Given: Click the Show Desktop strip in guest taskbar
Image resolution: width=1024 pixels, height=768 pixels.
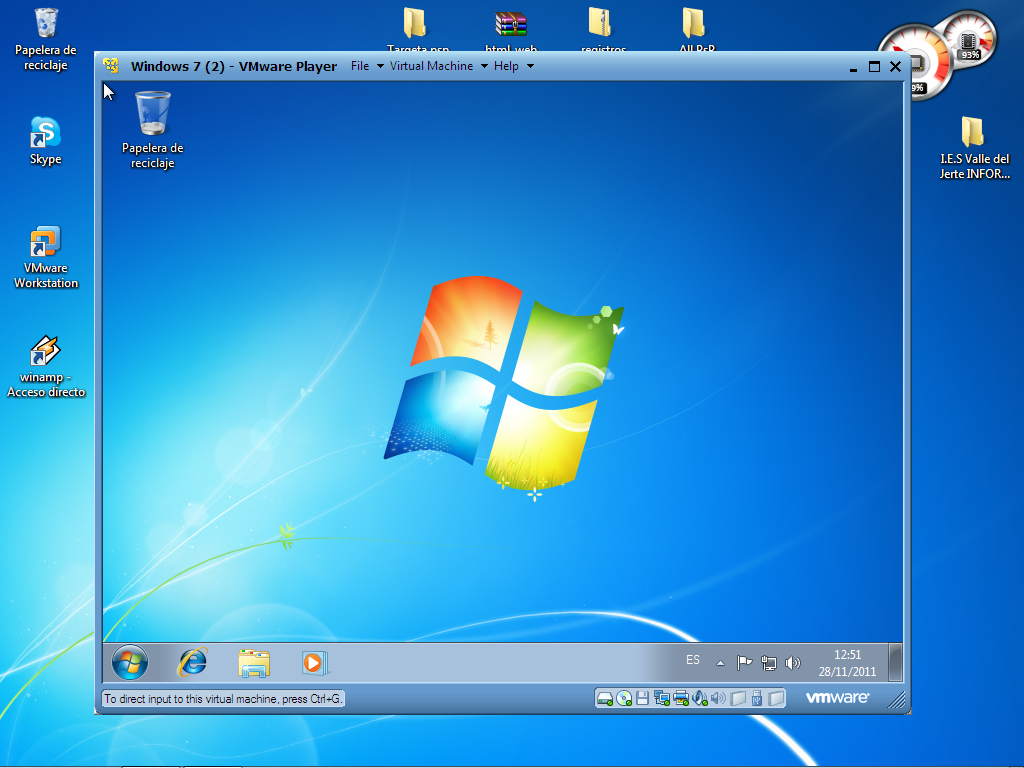Looking at the screenshot, I should pos(896,662).
